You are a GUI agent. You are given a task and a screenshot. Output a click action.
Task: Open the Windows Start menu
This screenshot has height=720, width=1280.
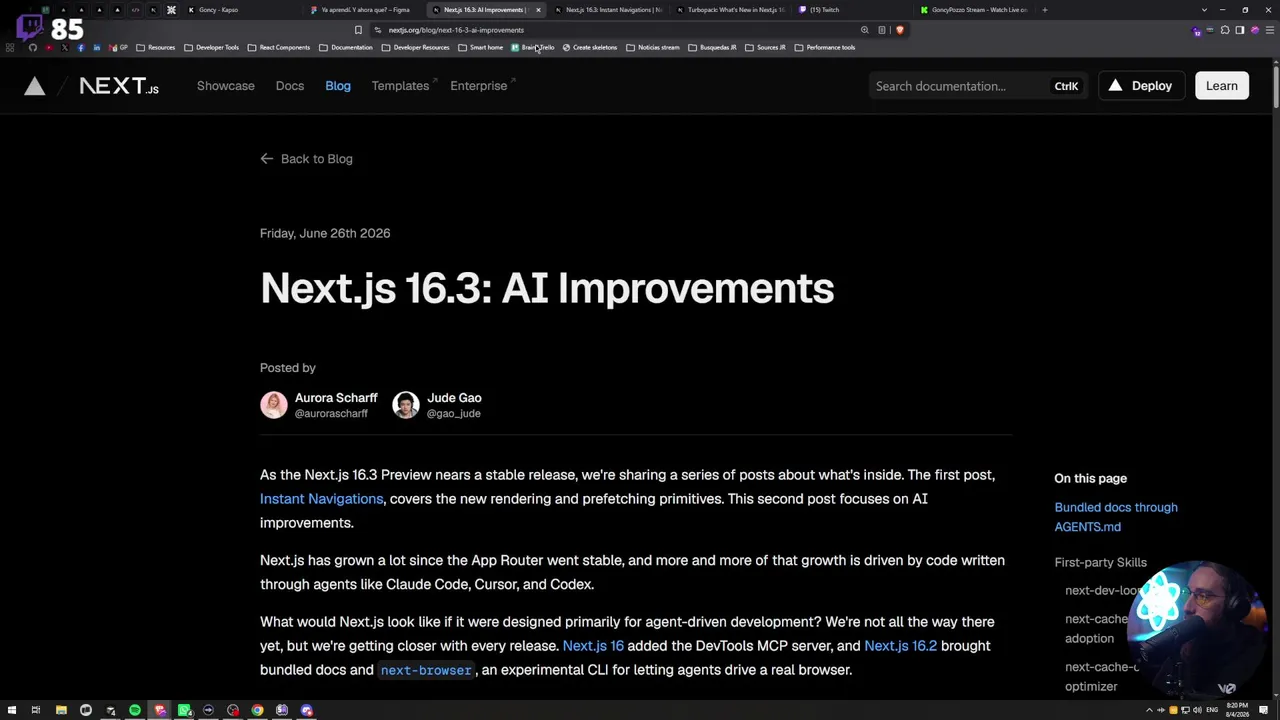point(11,711)
